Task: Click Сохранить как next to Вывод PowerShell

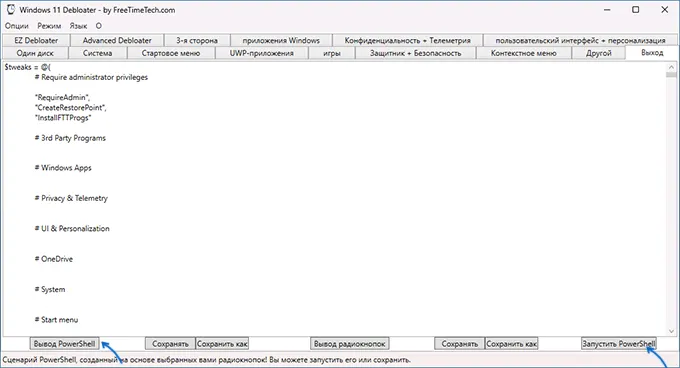Action: click(222, 344)
